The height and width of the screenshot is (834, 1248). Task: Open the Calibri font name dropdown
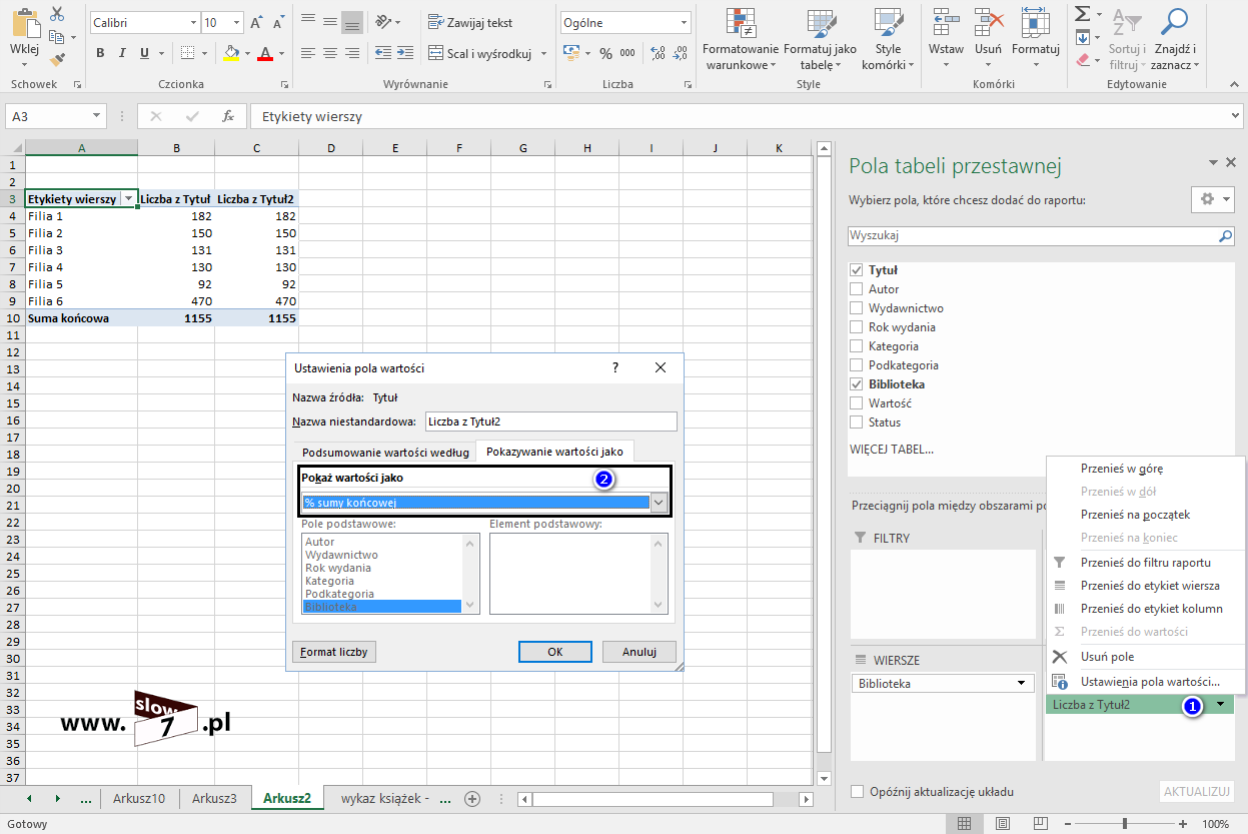(192, 22)
